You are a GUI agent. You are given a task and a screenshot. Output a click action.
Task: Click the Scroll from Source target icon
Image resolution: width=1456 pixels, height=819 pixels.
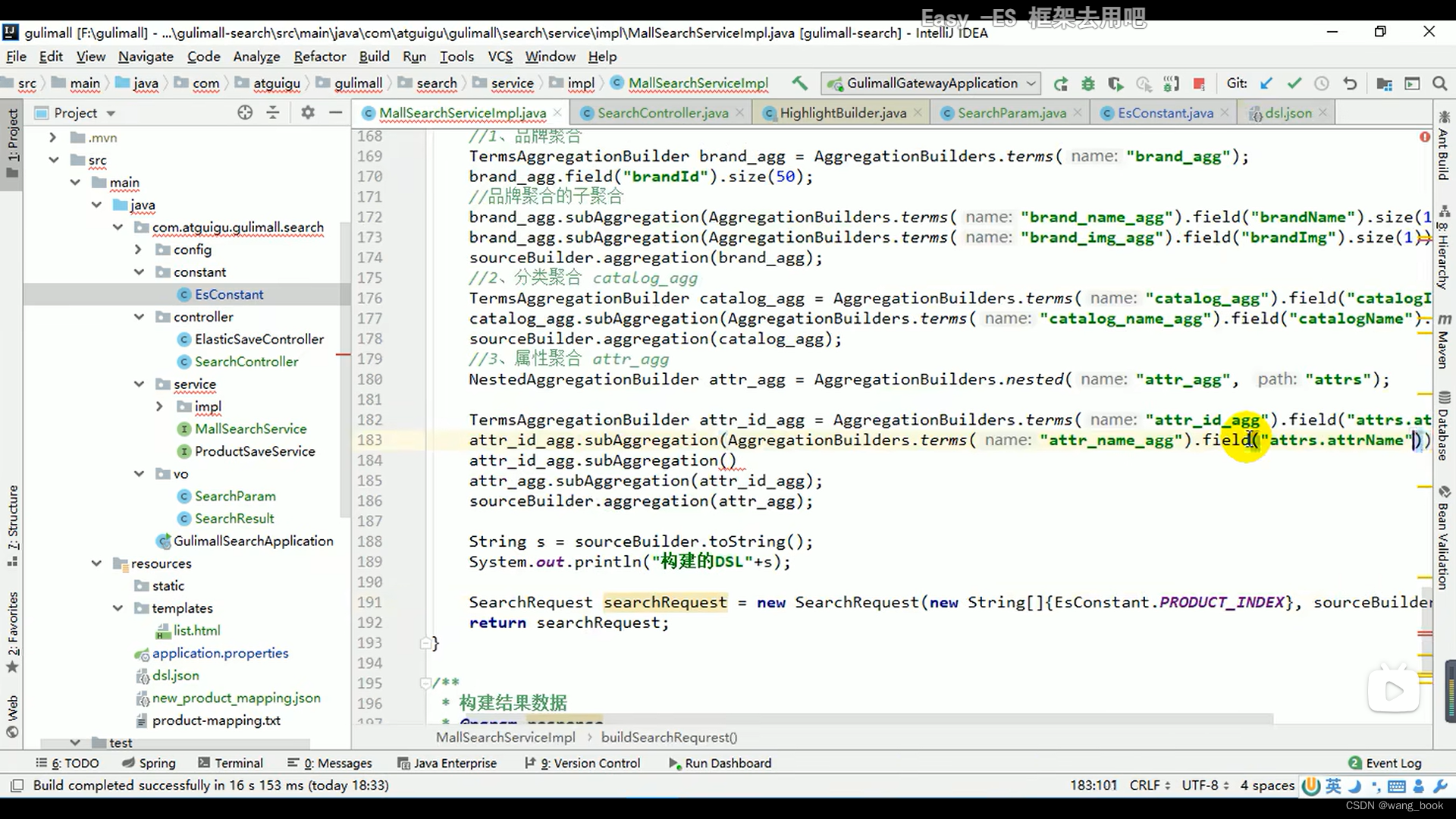(x=244, y=112)
